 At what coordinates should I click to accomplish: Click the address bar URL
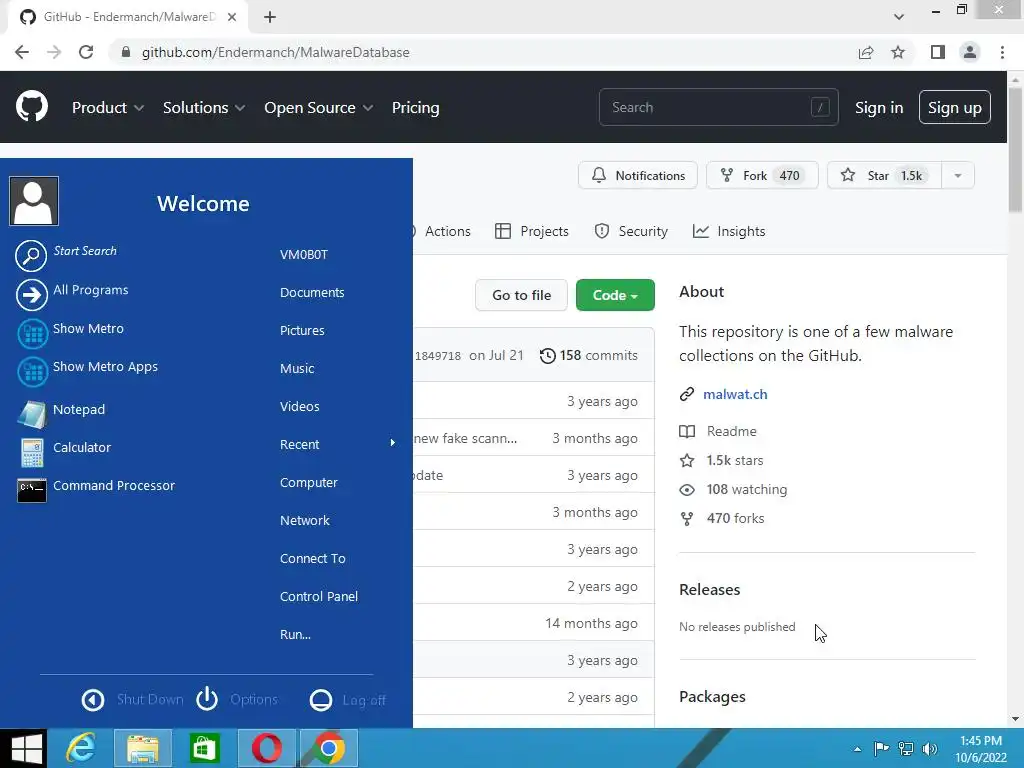pyautogui.click(x=276, y=52)
